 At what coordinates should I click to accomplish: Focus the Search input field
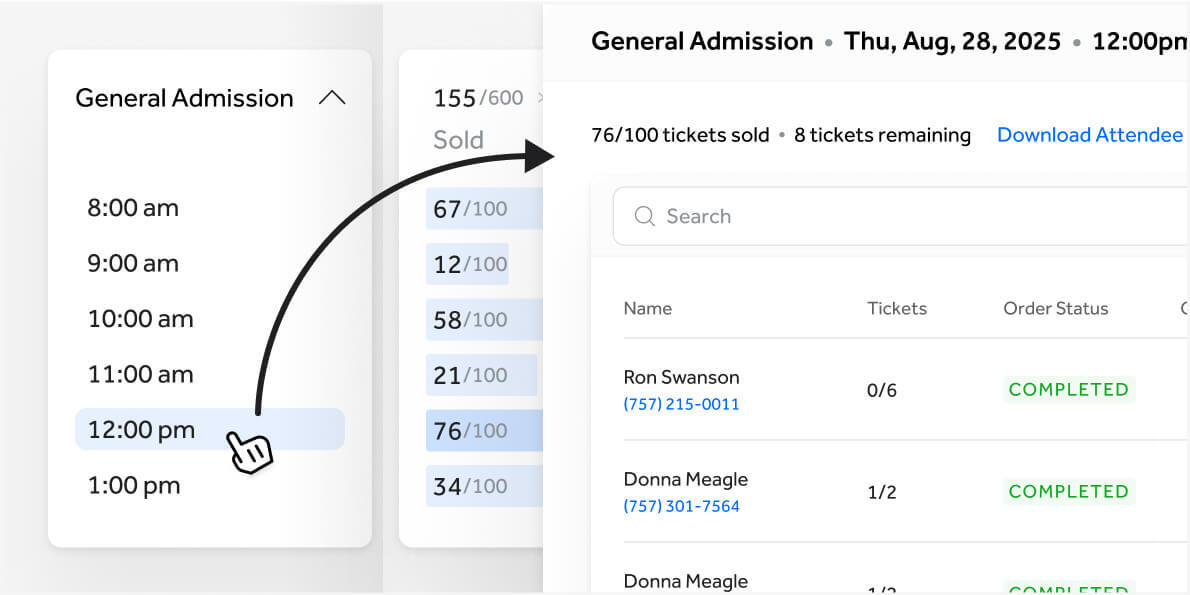[901, 216]
